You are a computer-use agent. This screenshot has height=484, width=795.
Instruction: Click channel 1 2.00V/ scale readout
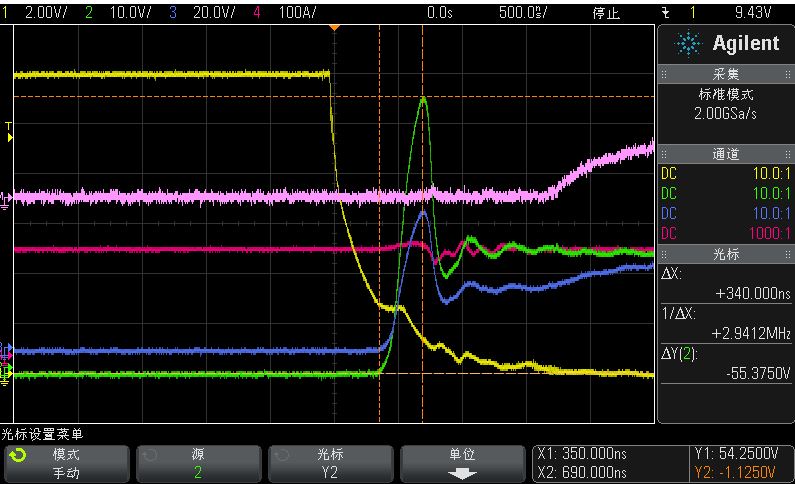click(x=46, y=12)
